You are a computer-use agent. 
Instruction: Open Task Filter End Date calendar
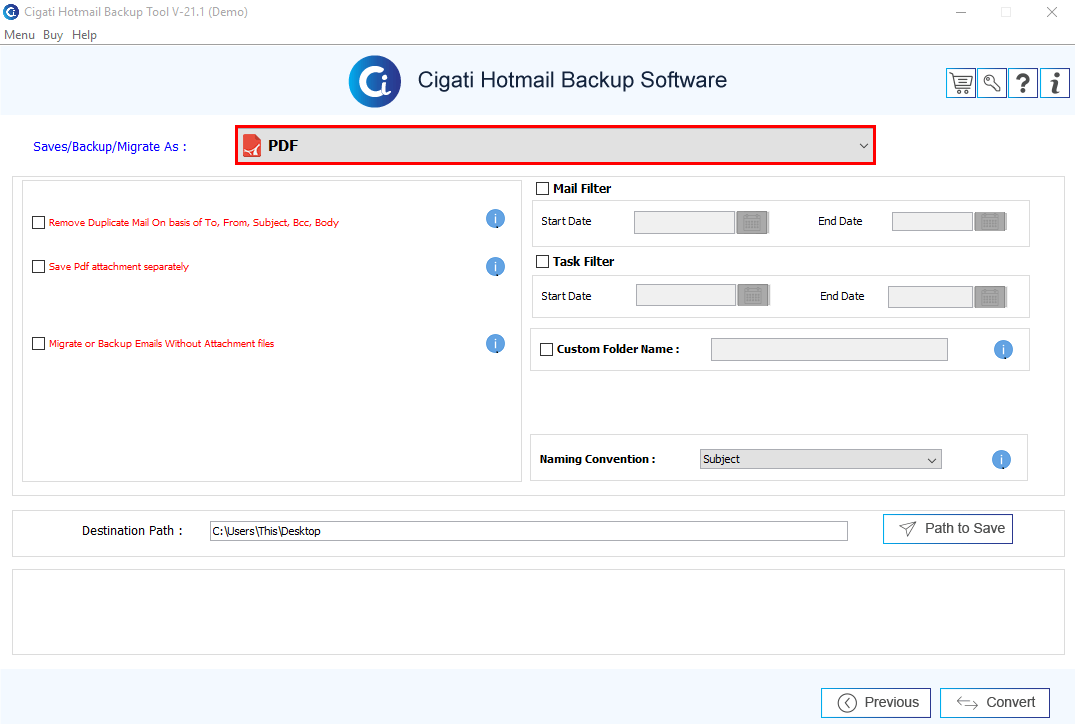coord(990,297)
